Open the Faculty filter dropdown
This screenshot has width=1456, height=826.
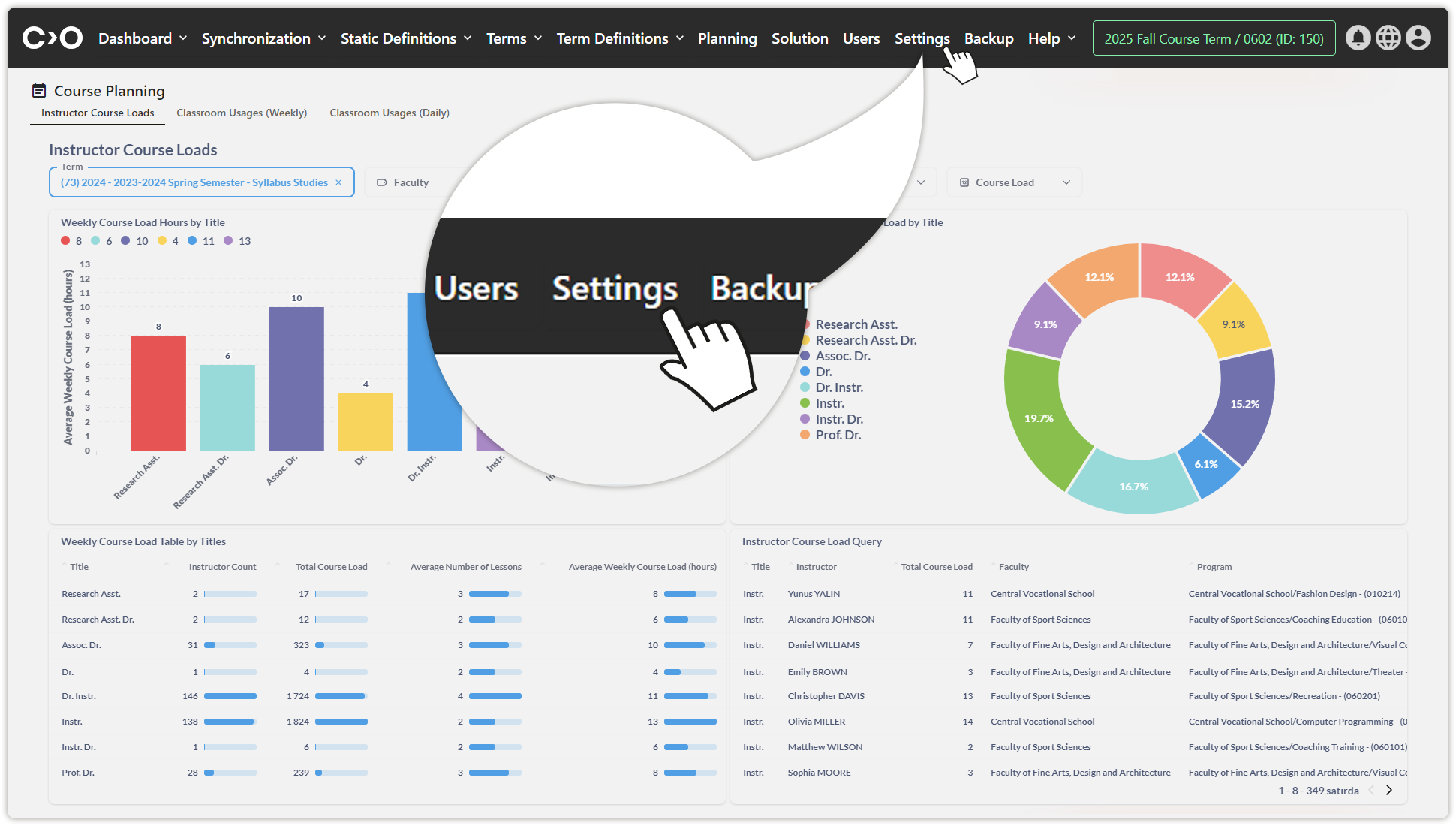click(411, 182)
